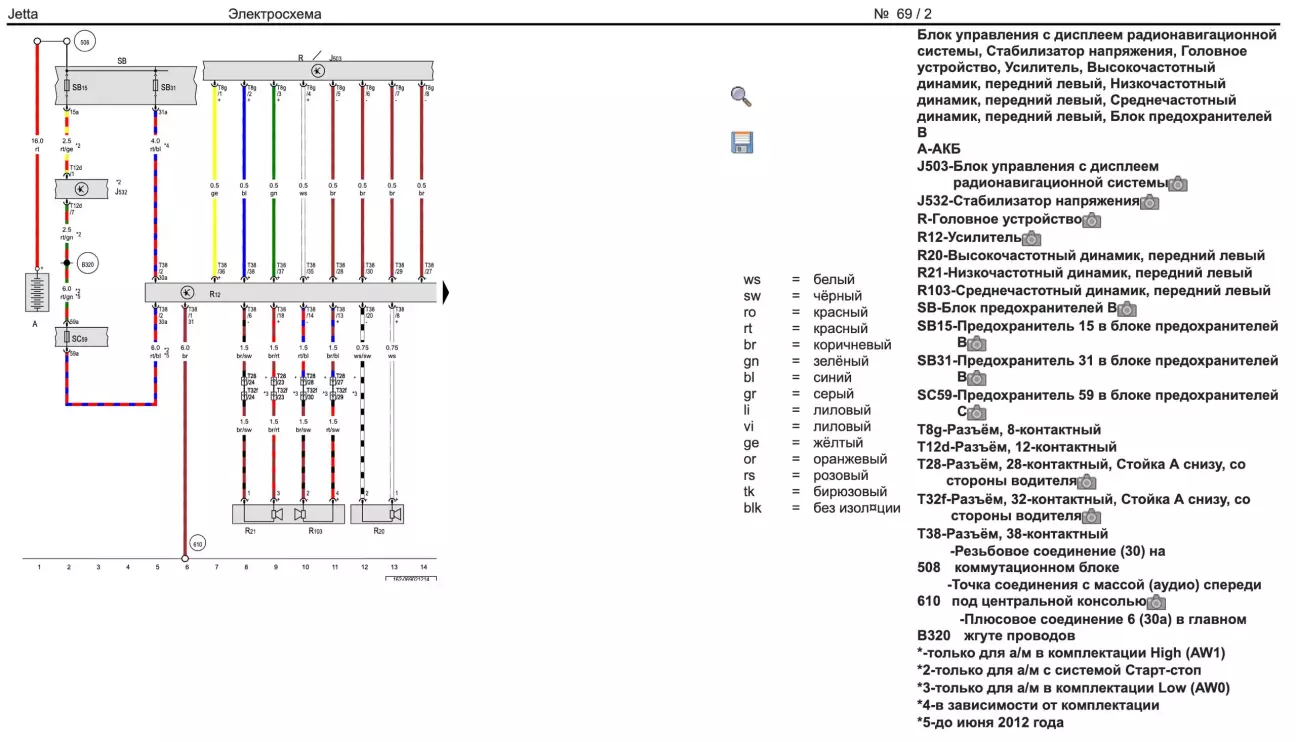This screenshot has width=1296, height=742.
Task: Click the B320 connection node in diagram
Action: [x=87, y=264]
